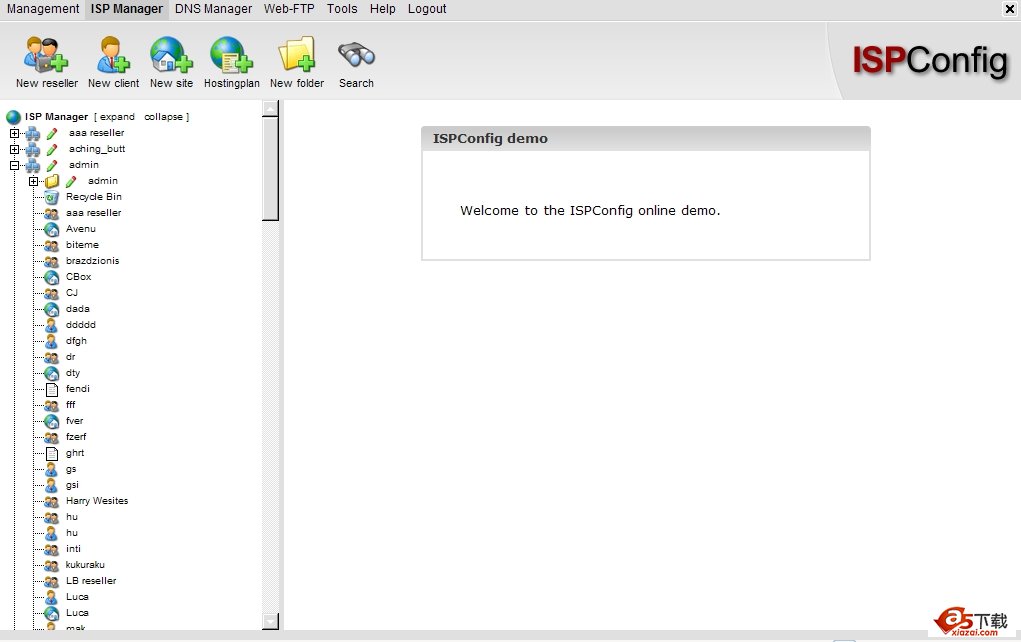Select the inti entry in the tree

74,549
